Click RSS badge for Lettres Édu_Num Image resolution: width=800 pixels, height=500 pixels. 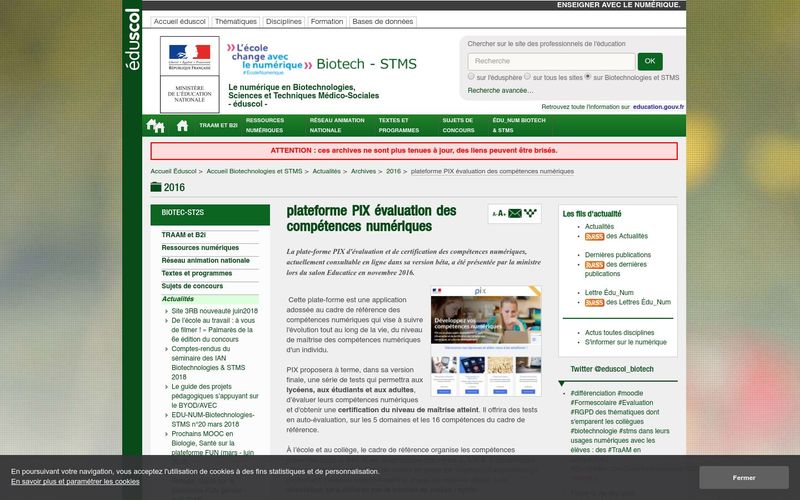pyautogui.click(x=594, y=303)
